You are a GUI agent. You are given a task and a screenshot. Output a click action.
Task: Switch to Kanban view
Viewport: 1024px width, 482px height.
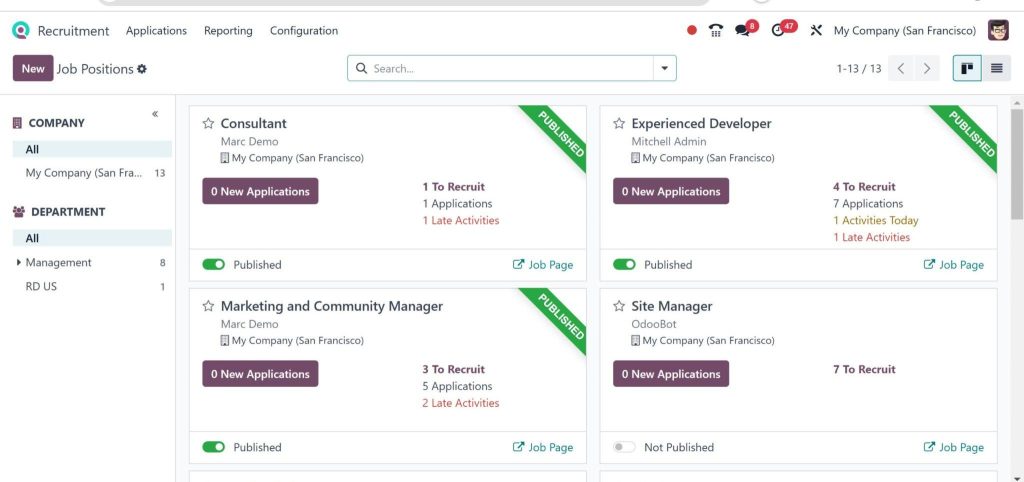tap(967, 68)
